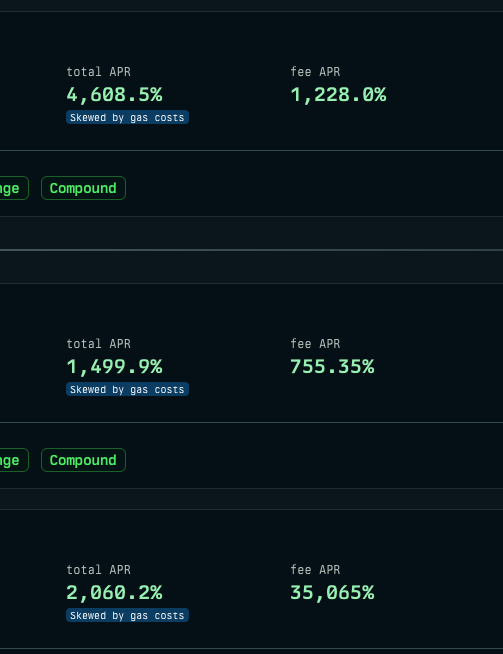Click Skewed by gas costs badge under 2,060.2%
This screenshot has height=654, width=503.
pos(127,615)
